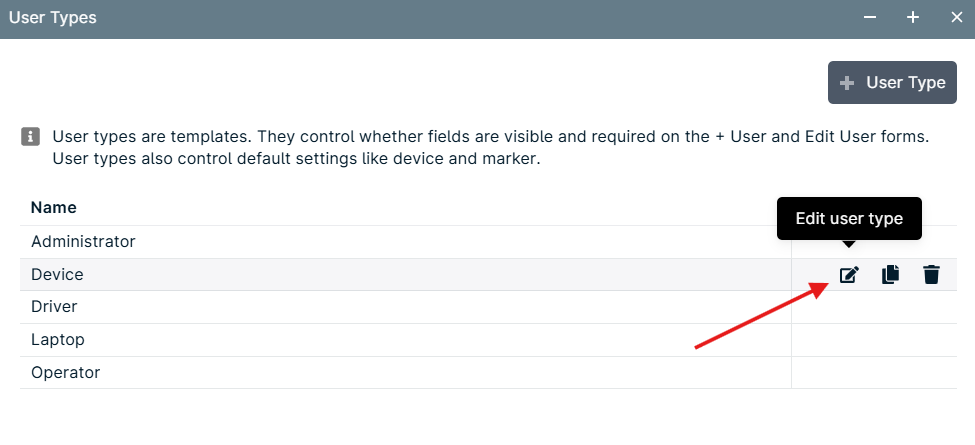Click the Name column header
Screen dimensions: 975x445
54,207
